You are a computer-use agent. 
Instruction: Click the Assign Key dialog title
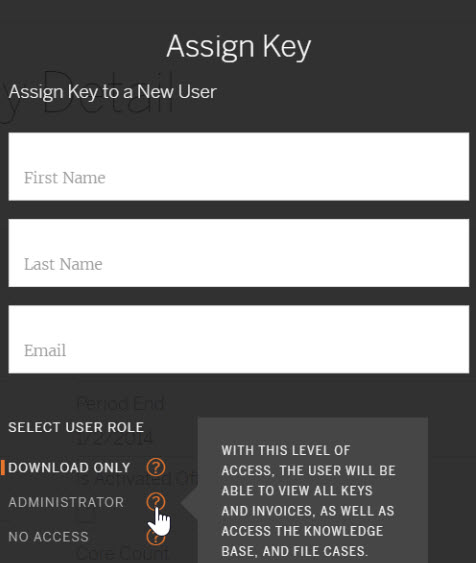[x=239, y=47]
